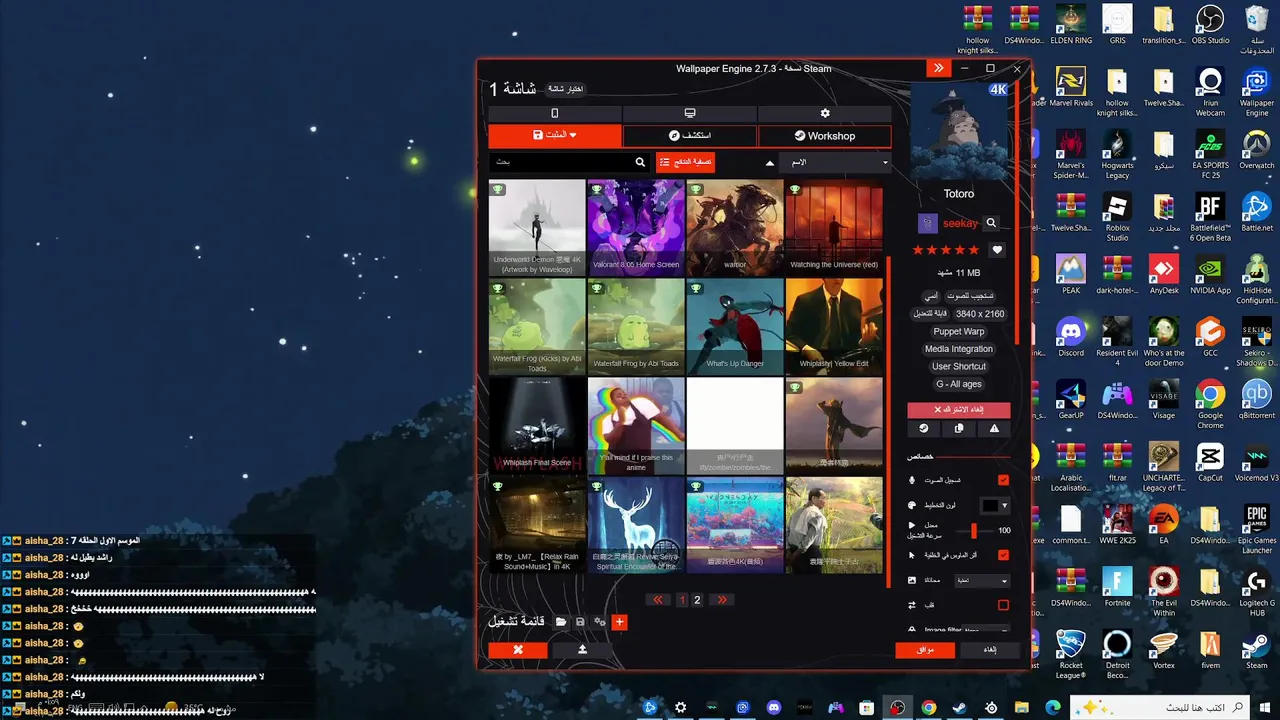Viewport: 1280px width, 720px height.
Task: Select Underworld Demon wallpaper thumbnail
Action: [x=537, y=228]
